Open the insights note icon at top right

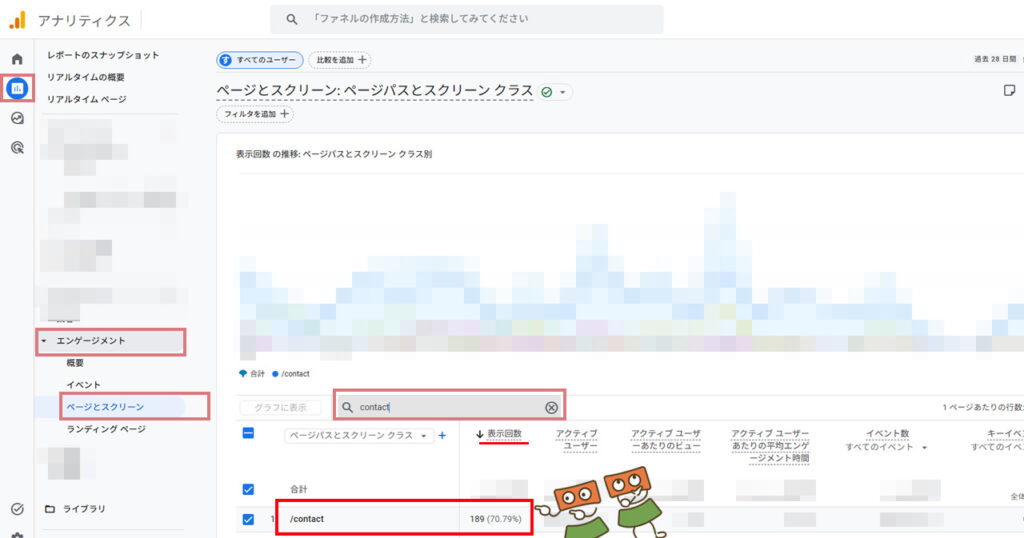point(1010,90)
